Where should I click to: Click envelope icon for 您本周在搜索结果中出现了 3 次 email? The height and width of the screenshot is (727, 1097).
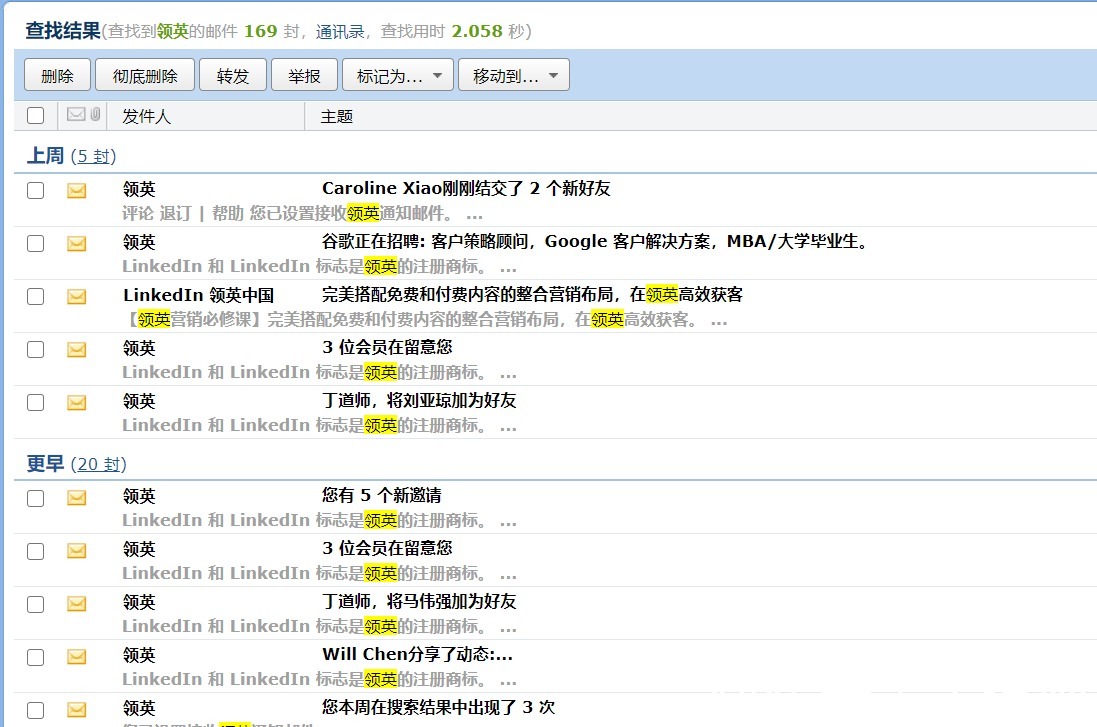coord(76,710)
